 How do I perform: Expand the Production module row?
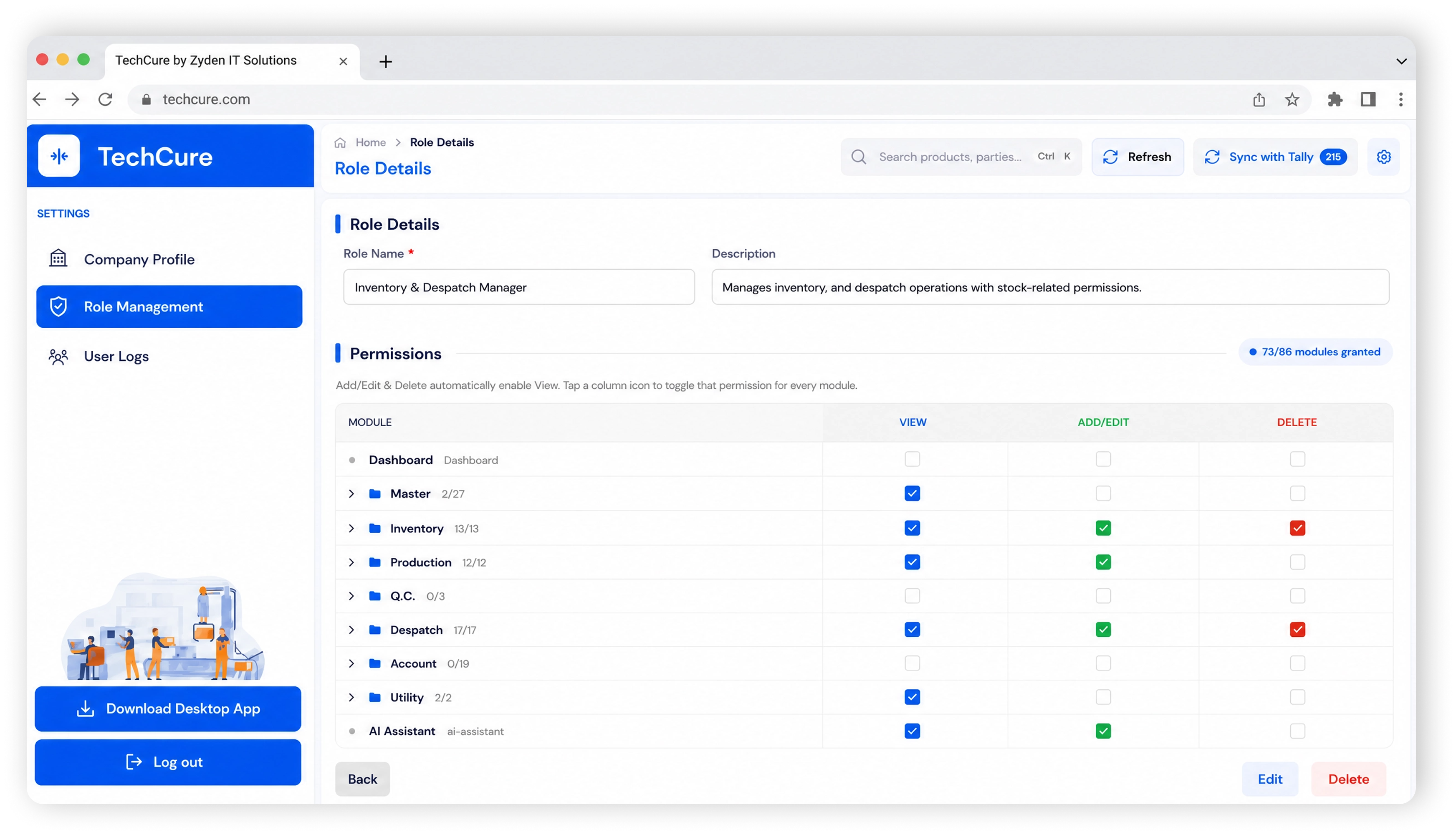click(351, 562)
